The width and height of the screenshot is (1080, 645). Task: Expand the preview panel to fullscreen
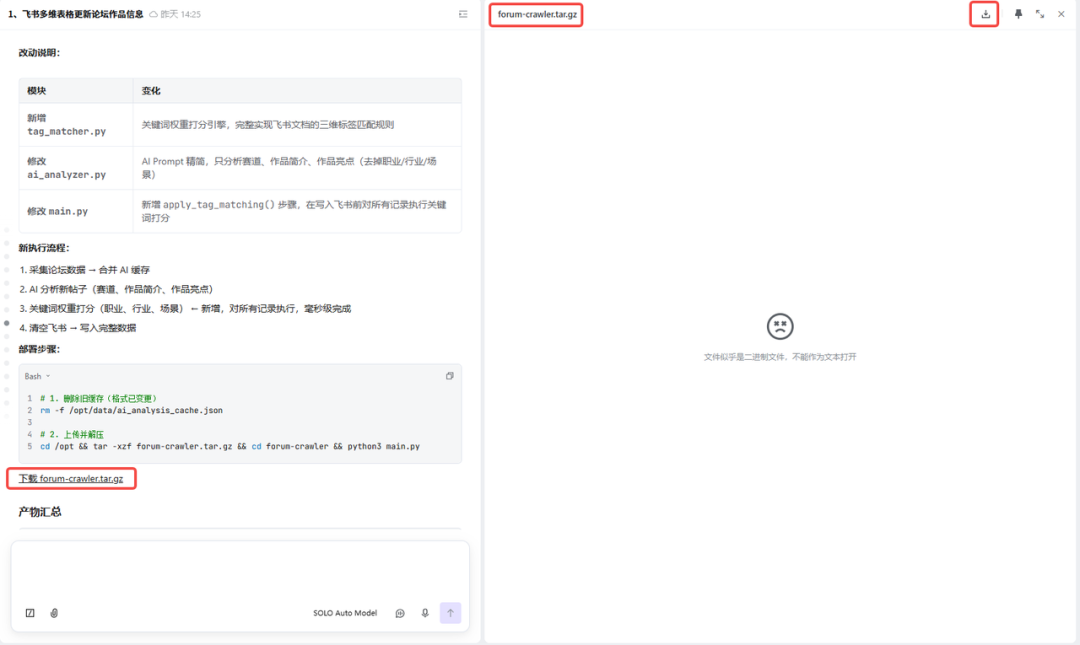pyautogui.click(x=1040, y=14)
